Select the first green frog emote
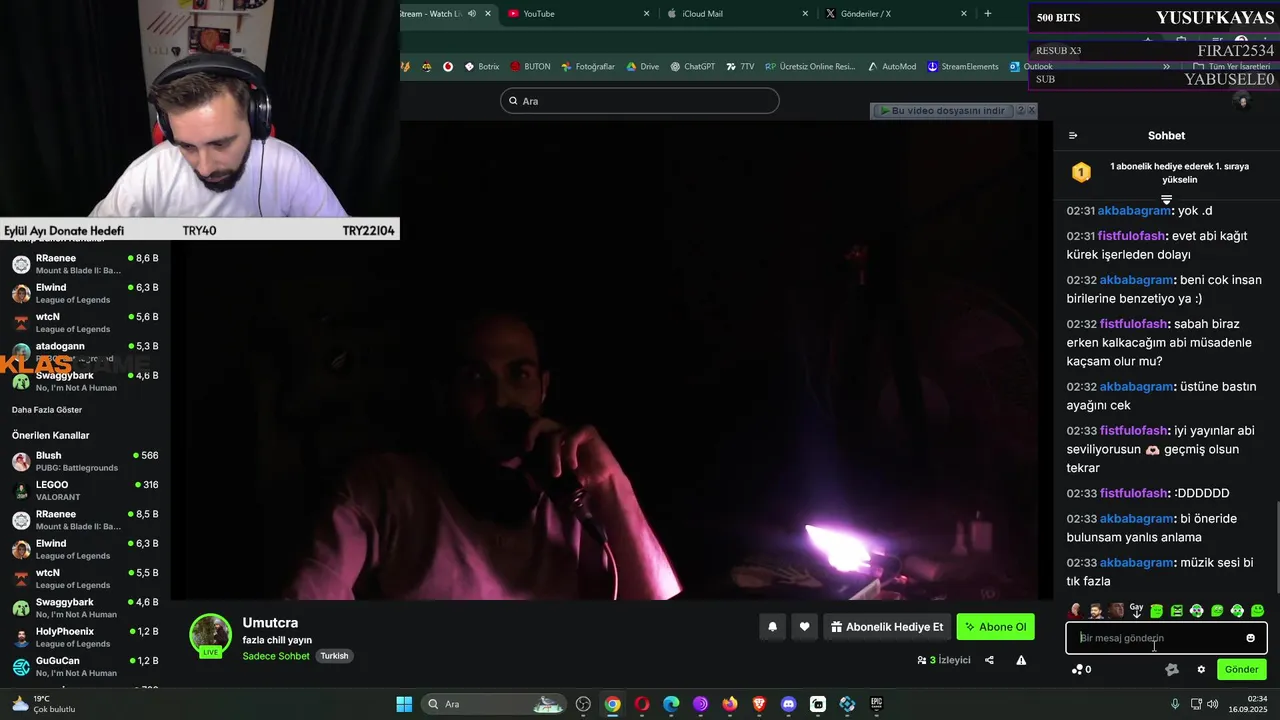This screenshot has width=1280, height=720. [x=1156, y=610]
